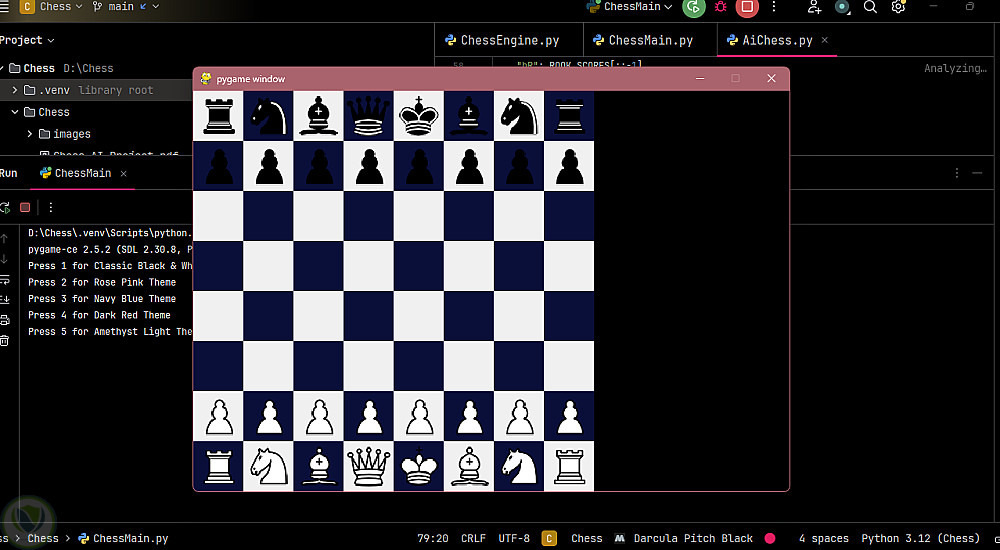Toggle soft-wrap in the console gutter

point(4,279)
